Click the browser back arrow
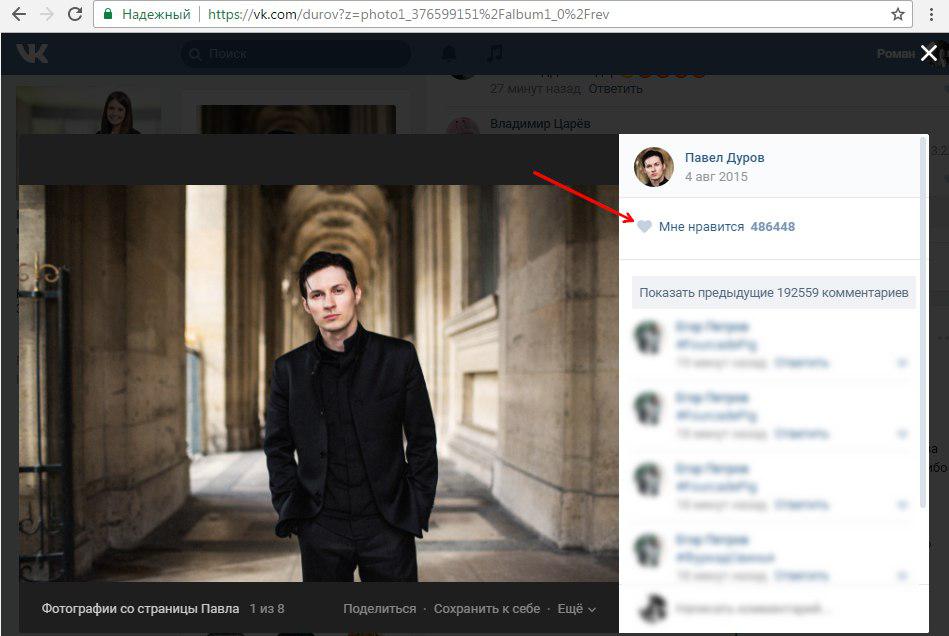949x636 pixels. pyautogui.click(x=17, y=15)
